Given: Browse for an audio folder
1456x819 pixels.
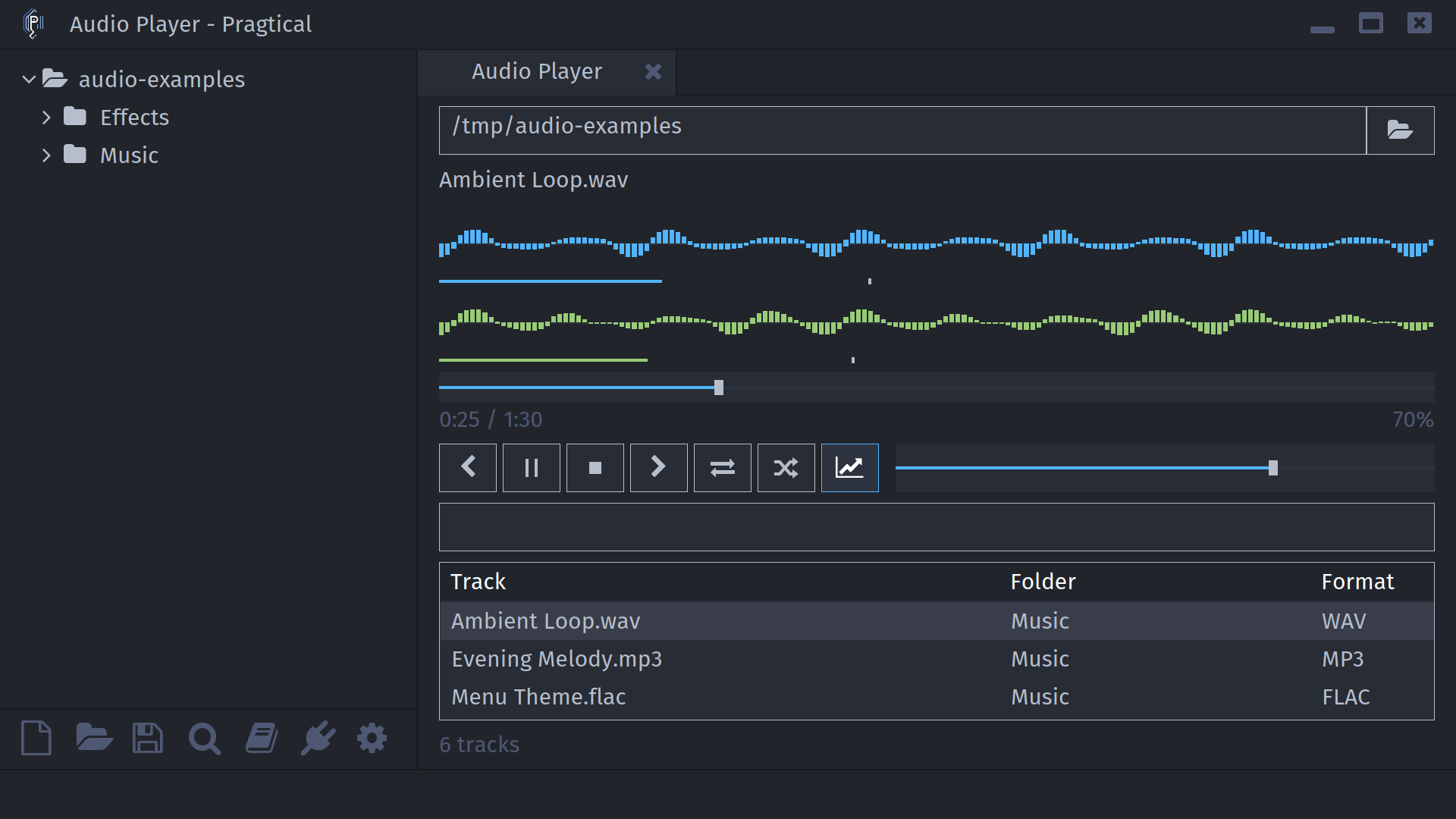Looking at the screenshot, I should (1400, 130).
